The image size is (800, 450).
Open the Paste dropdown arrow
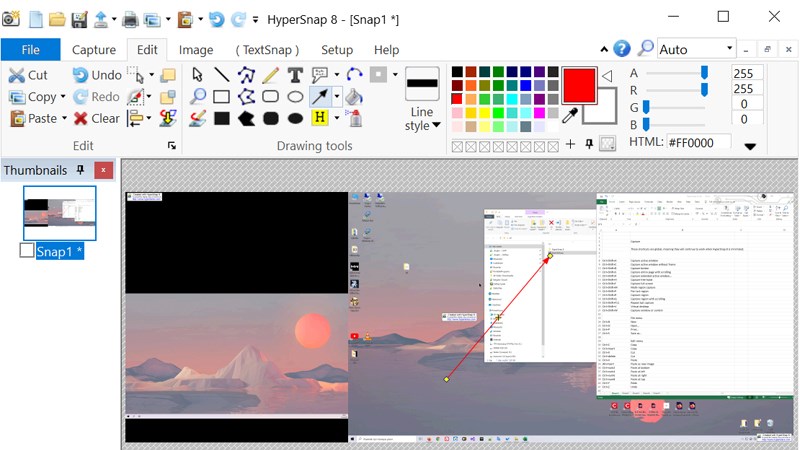[64, 118]
